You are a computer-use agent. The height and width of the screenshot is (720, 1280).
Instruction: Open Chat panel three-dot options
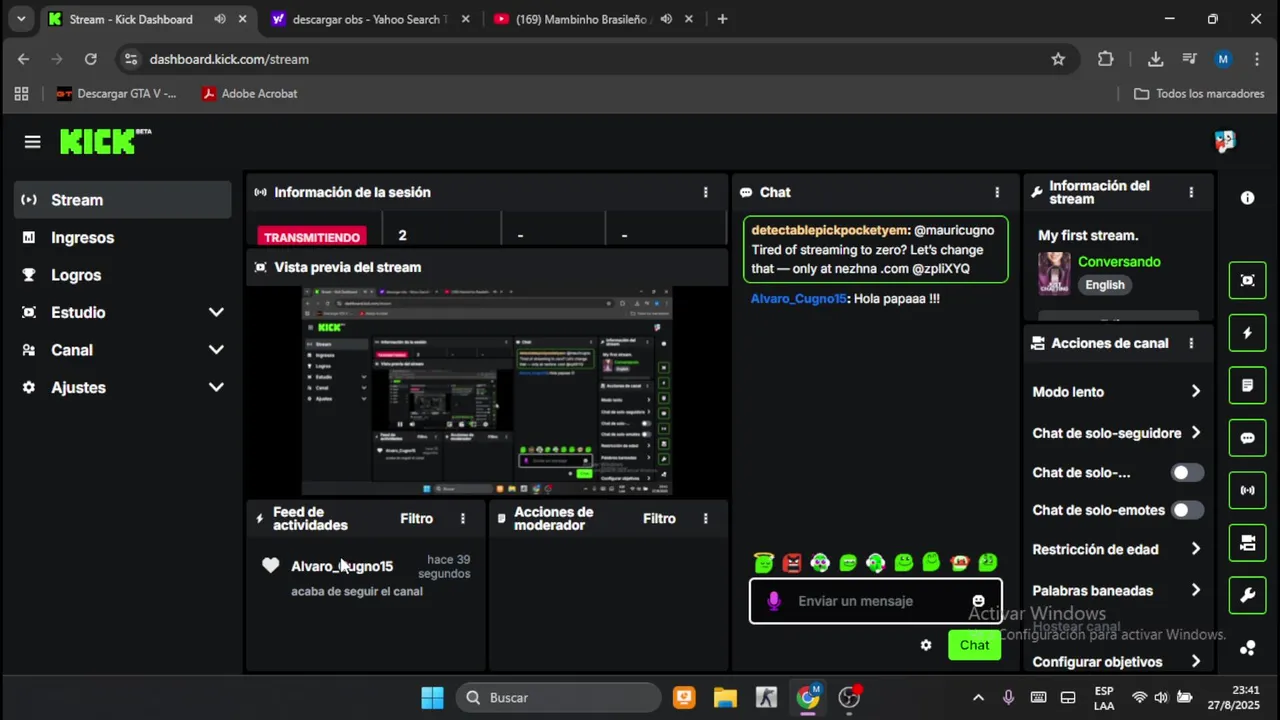[x=997, y=192]
